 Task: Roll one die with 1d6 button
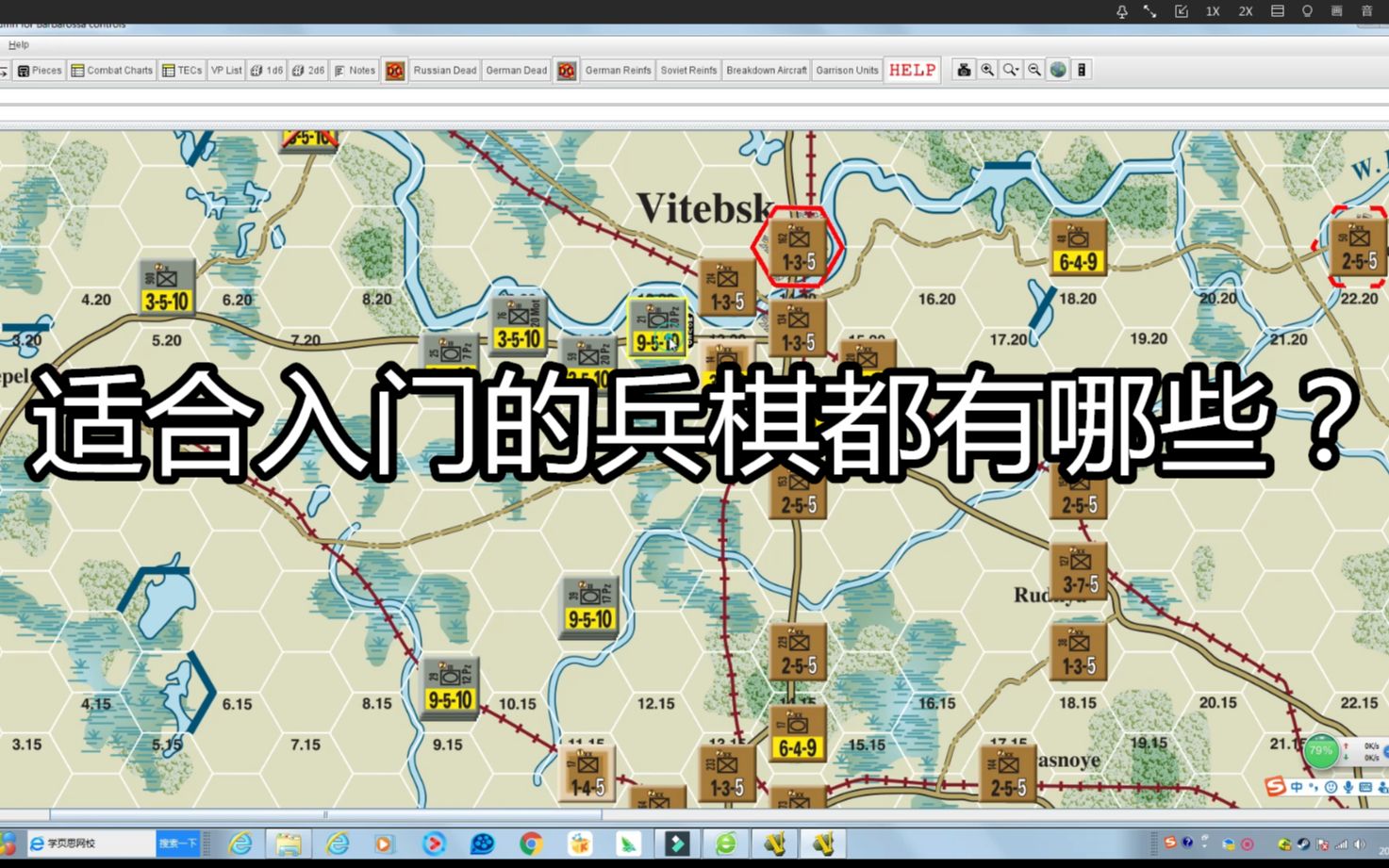[x=267, y=71]
